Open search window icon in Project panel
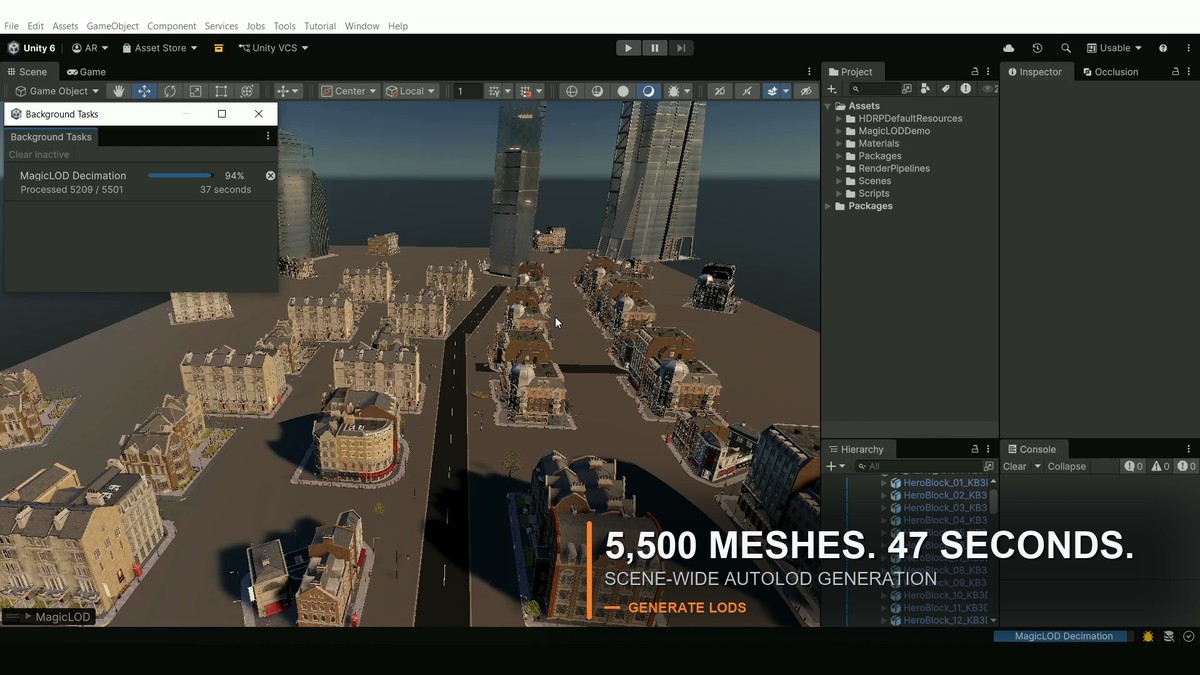1200x675 pixels. click(907, 89)
